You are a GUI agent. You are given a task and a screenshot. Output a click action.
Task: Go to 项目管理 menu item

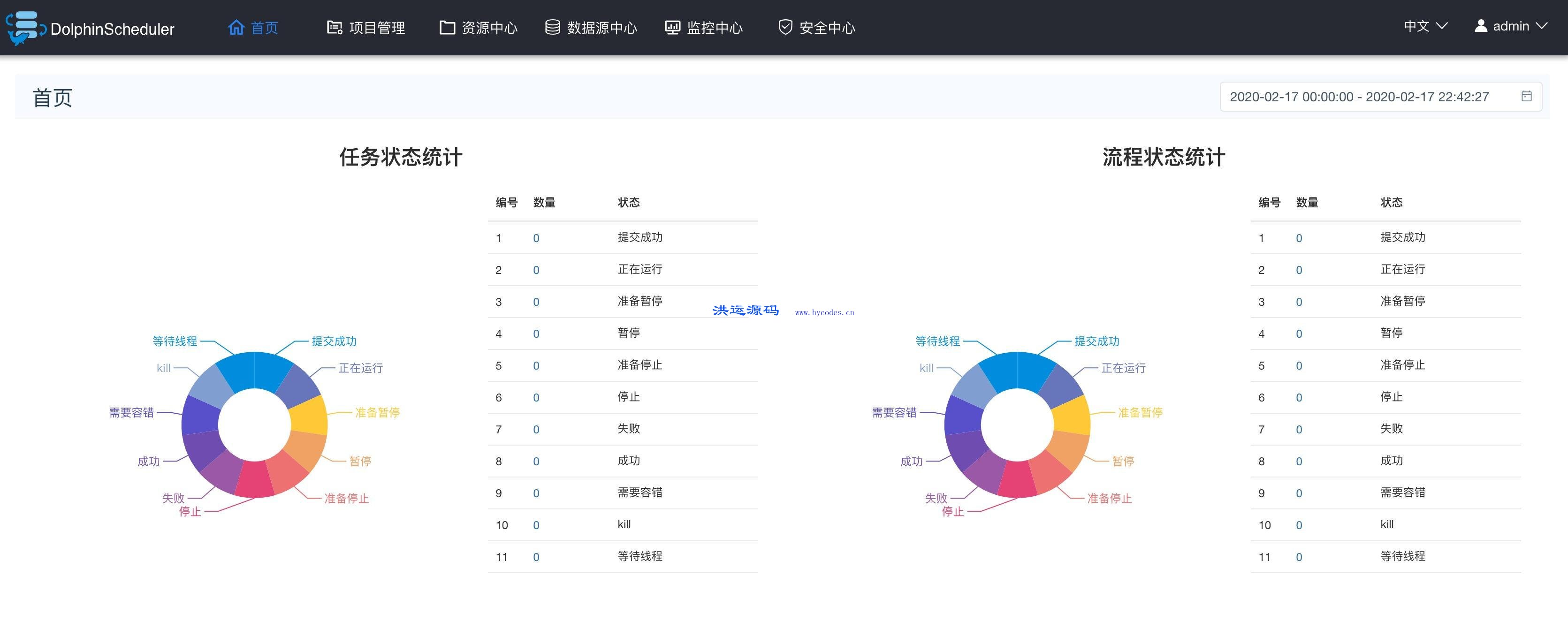pos(377,28)
